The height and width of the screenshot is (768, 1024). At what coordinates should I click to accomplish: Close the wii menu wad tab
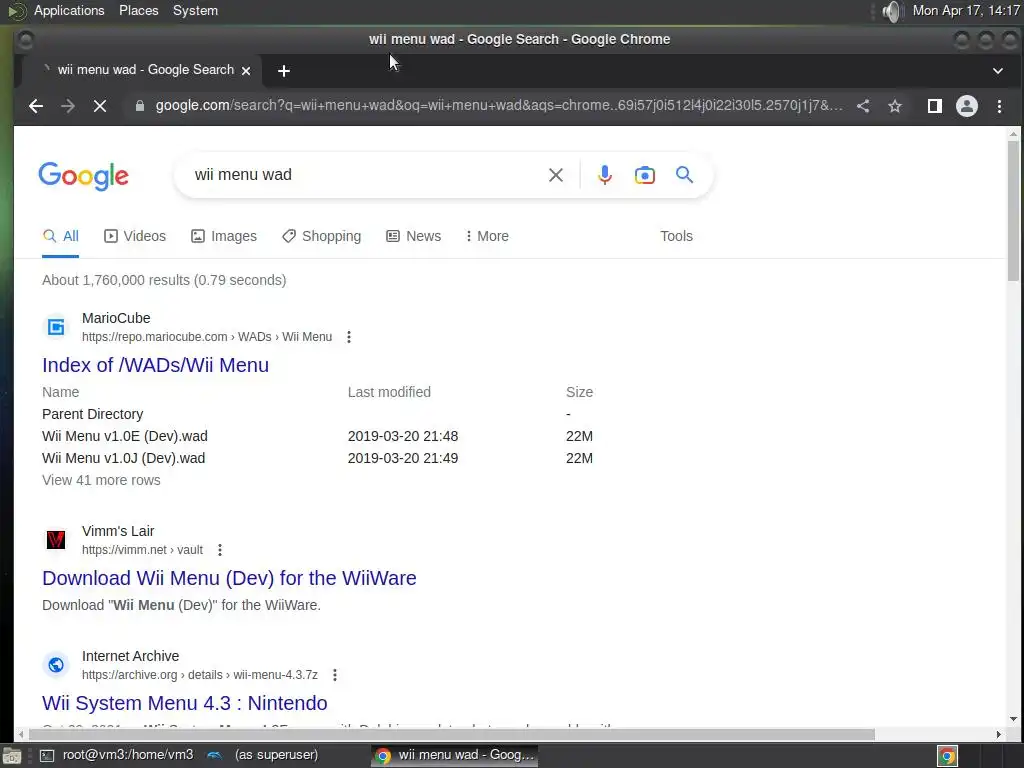click(x=246, y=71)
